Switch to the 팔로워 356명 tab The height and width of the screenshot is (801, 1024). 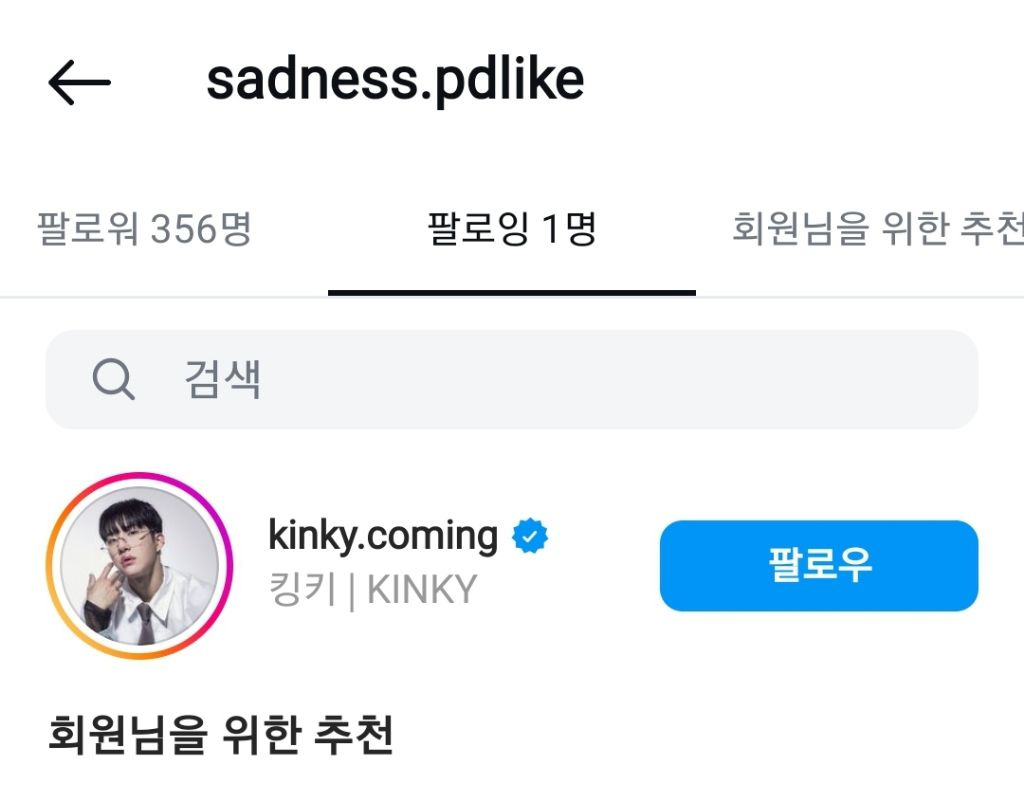[x=144, y=230]
